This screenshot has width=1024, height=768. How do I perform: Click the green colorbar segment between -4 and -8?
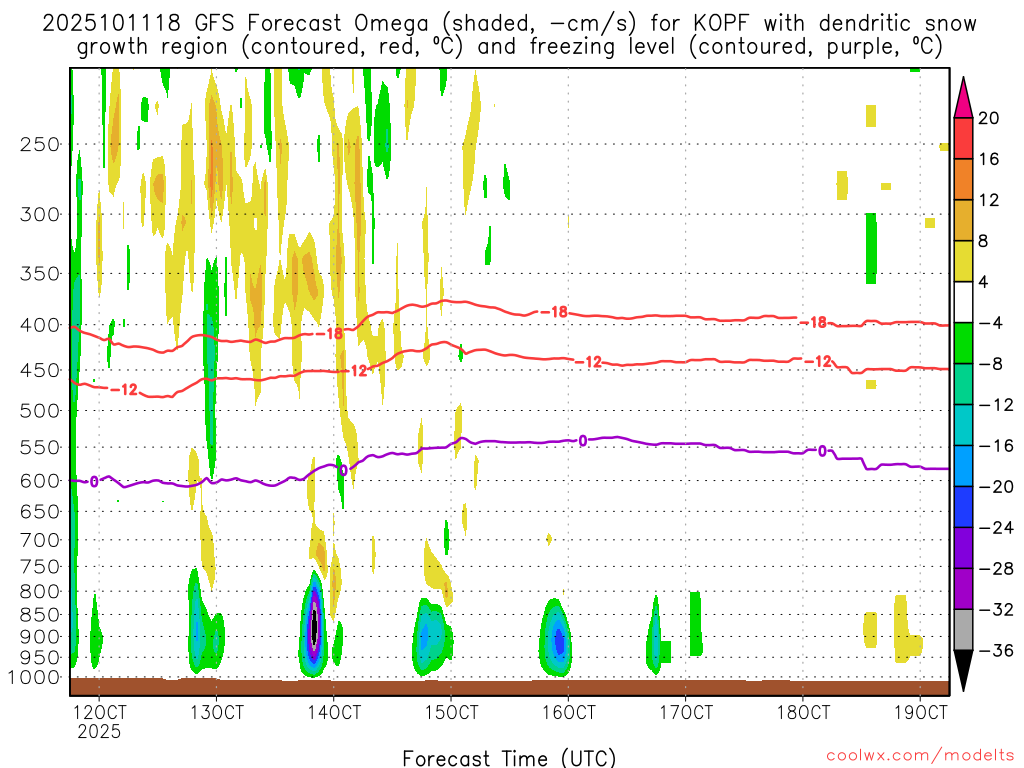963,343
